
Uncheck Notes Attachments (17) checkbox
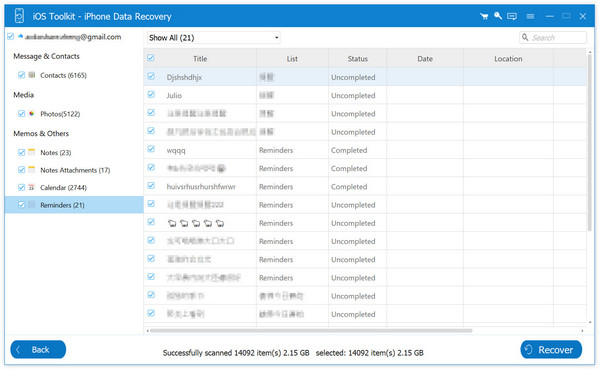click(x=21, y=170)
